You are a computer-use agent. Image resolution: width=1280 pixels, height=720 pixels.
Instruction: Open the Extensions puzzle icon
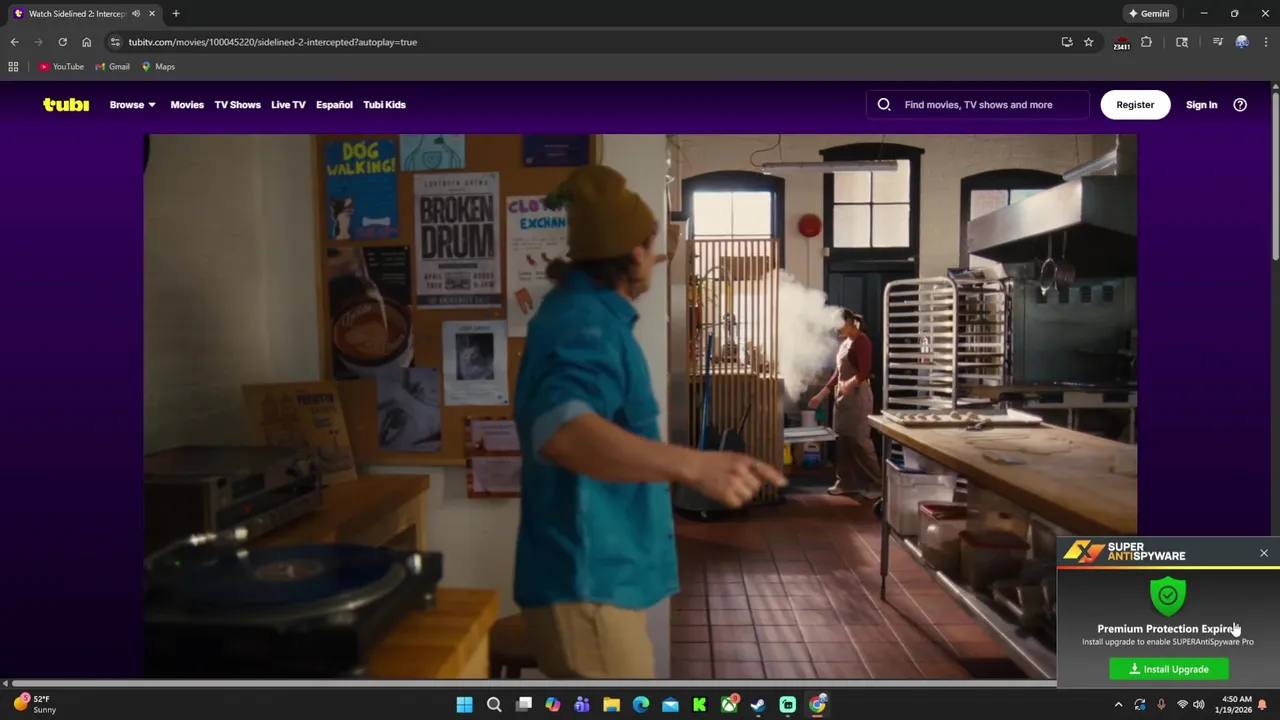pos(1147,42)
